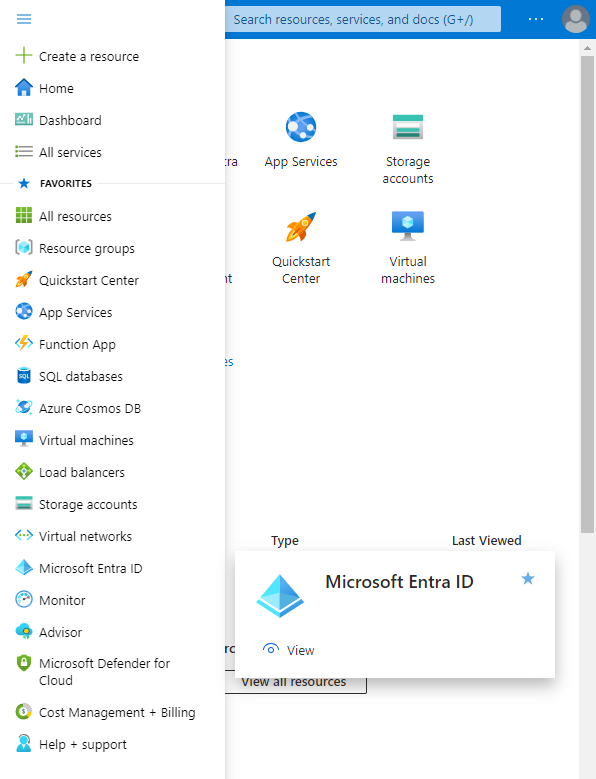Click the Monitor gauge icon

point(24,600)
